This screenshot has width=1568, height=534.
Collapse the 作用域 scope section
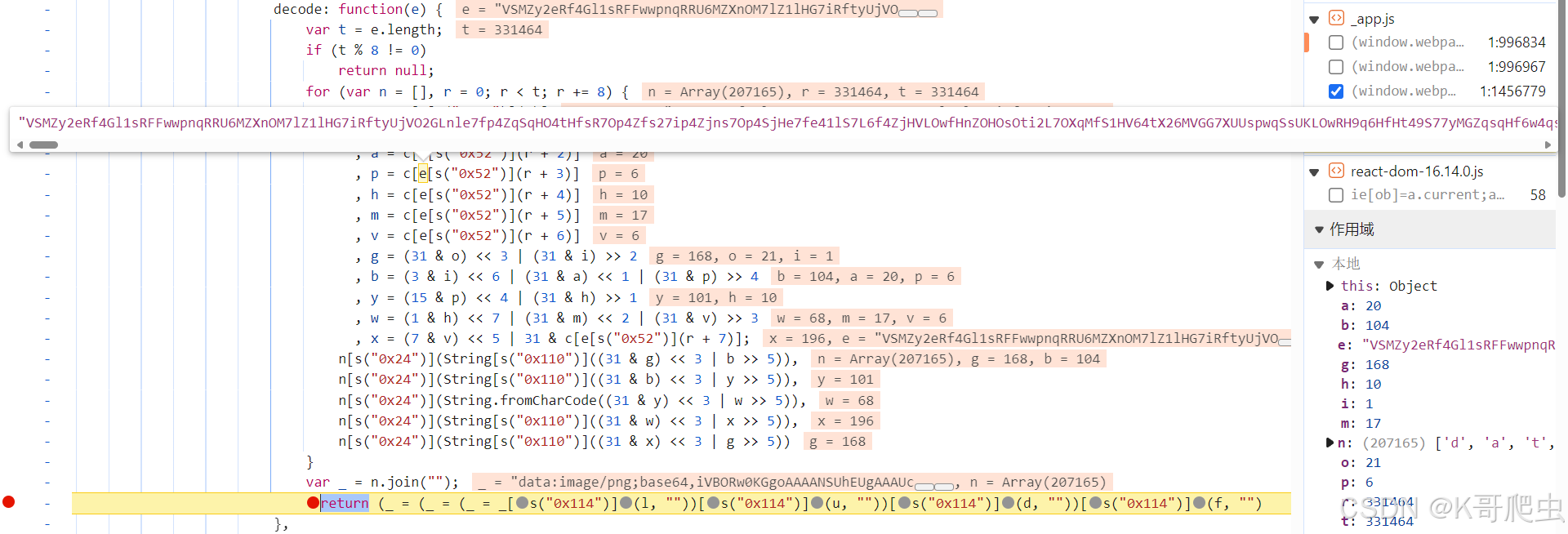click(x=1319, y=230)
